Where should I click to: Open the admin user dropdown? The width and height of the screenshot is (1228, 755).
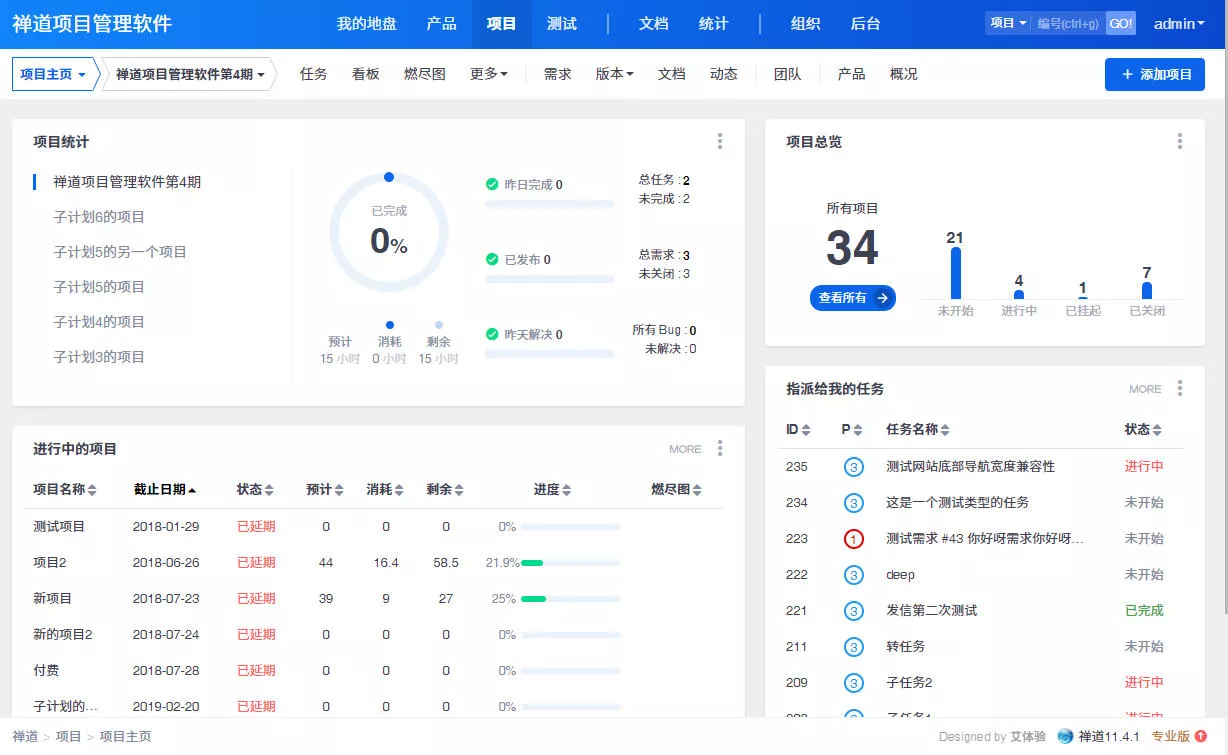point(1179,24)
